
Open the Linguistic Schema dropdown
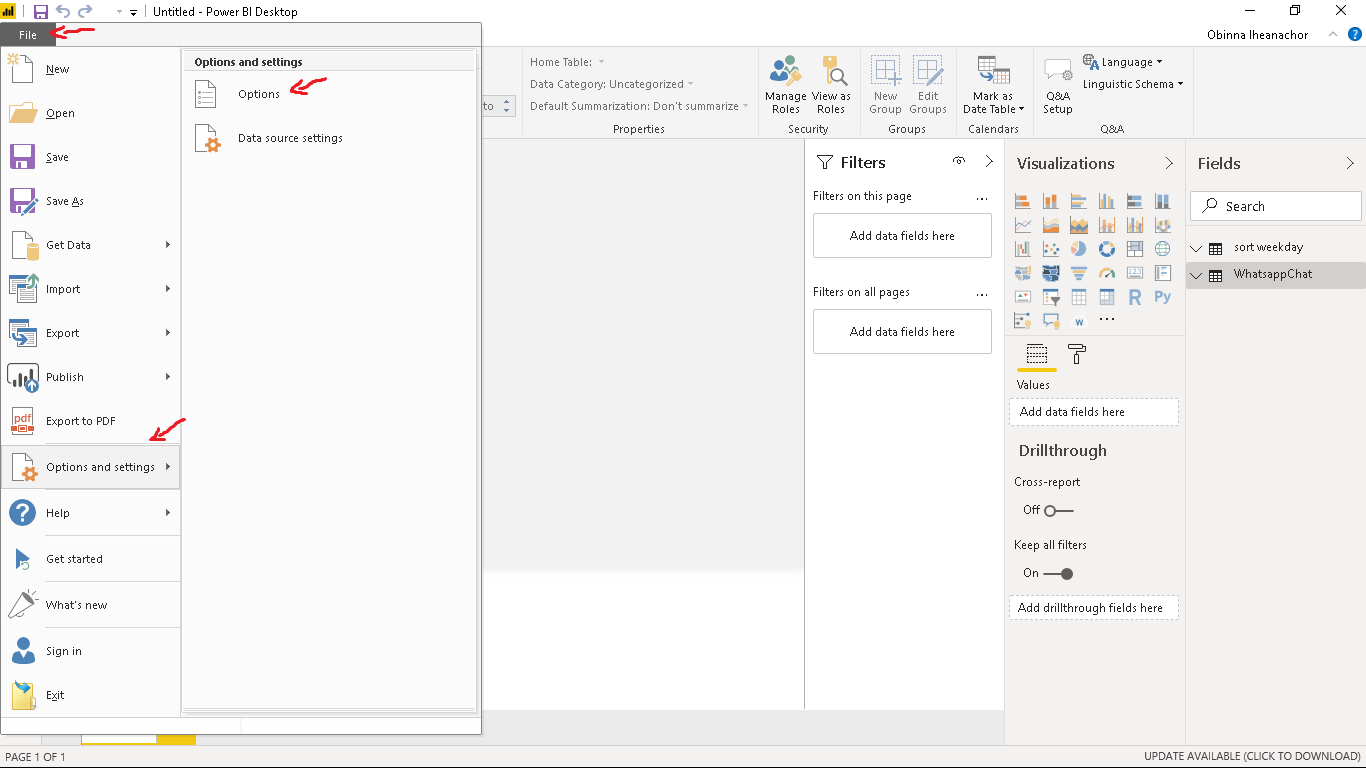pyautogui.click(x=1133, y=84)
